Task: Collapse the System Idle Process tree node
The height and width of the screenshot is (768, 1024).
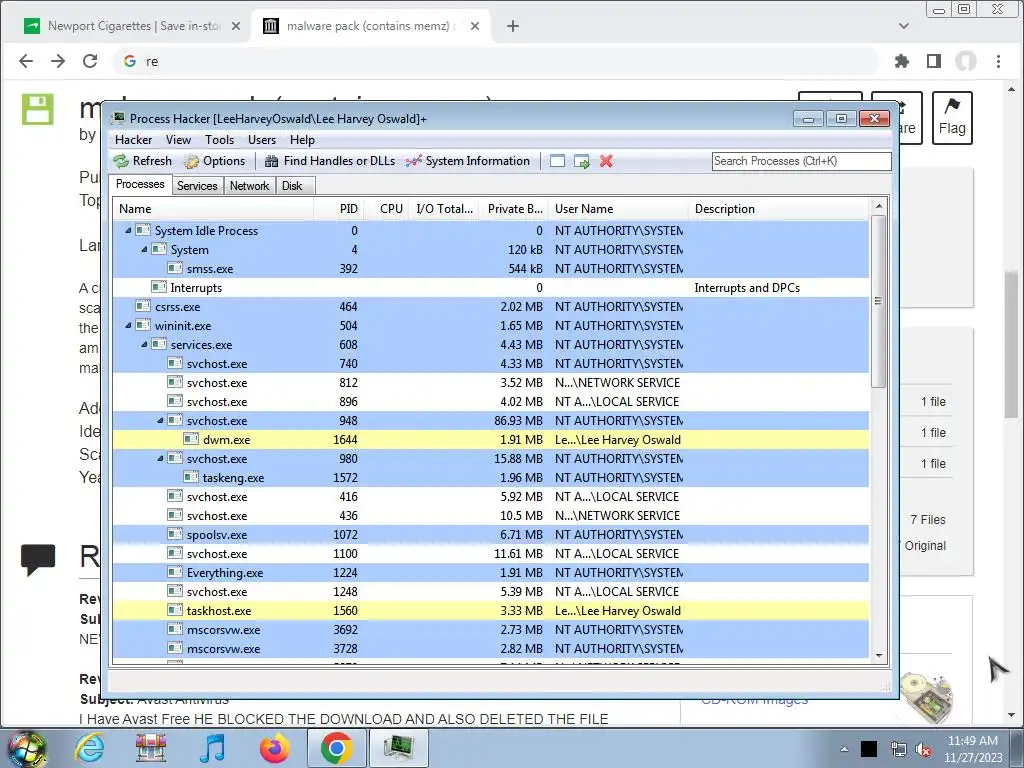Action: point(128,231)
